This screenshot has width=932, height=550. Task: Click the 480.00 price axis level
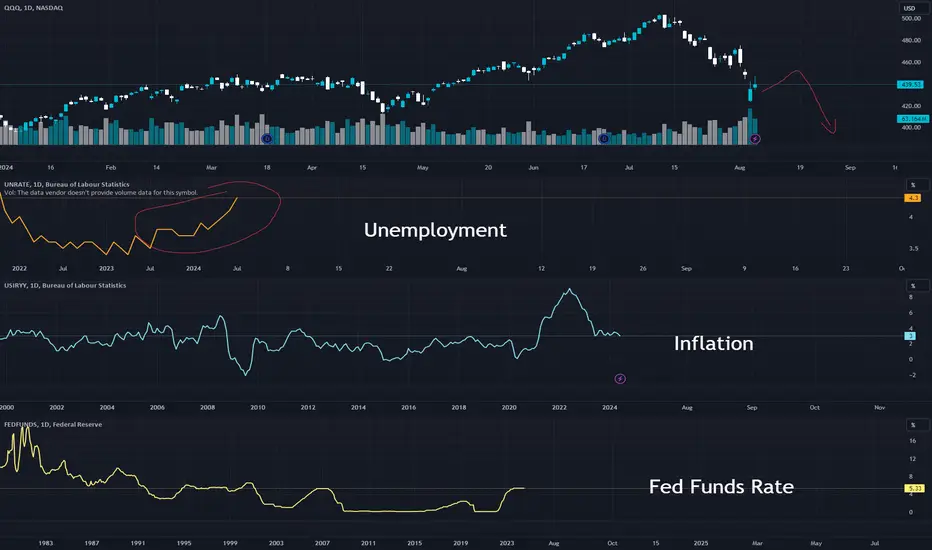tap(911, 40)
